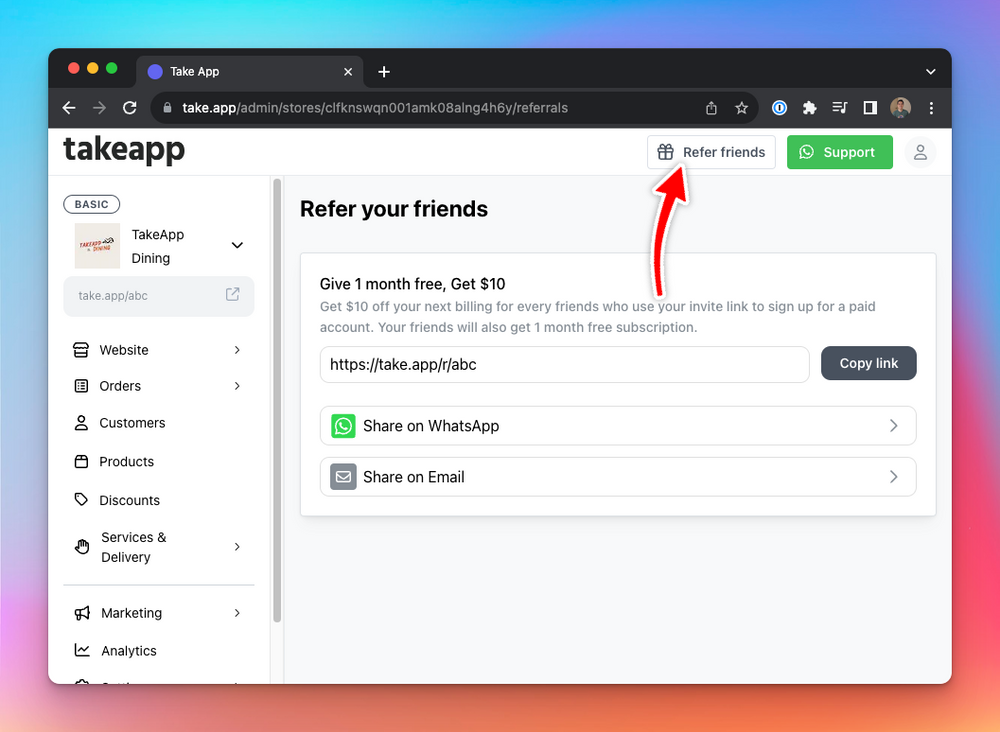The height and width of the screenshot is (732, 1000).
Task: Click the Support button
Action: (x=839, y=152)
